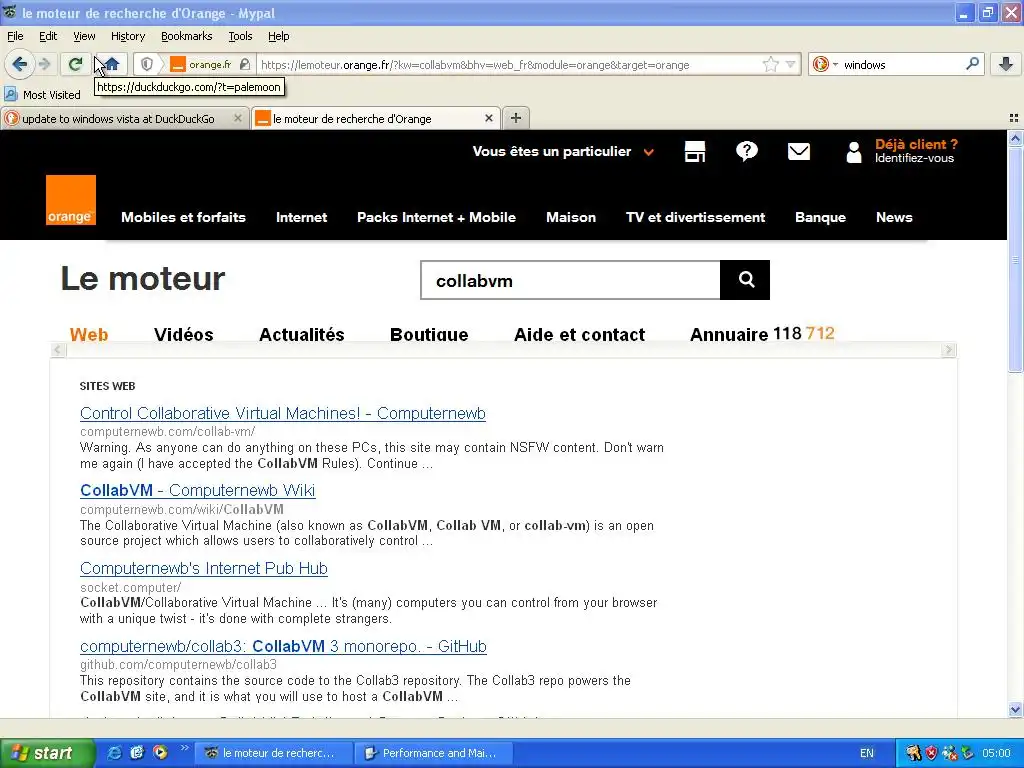Image resolution: width=1024 pixels, height=768 pixels.
Task: Click the Forward navigation arrow
Action: [x=44, y=64]
